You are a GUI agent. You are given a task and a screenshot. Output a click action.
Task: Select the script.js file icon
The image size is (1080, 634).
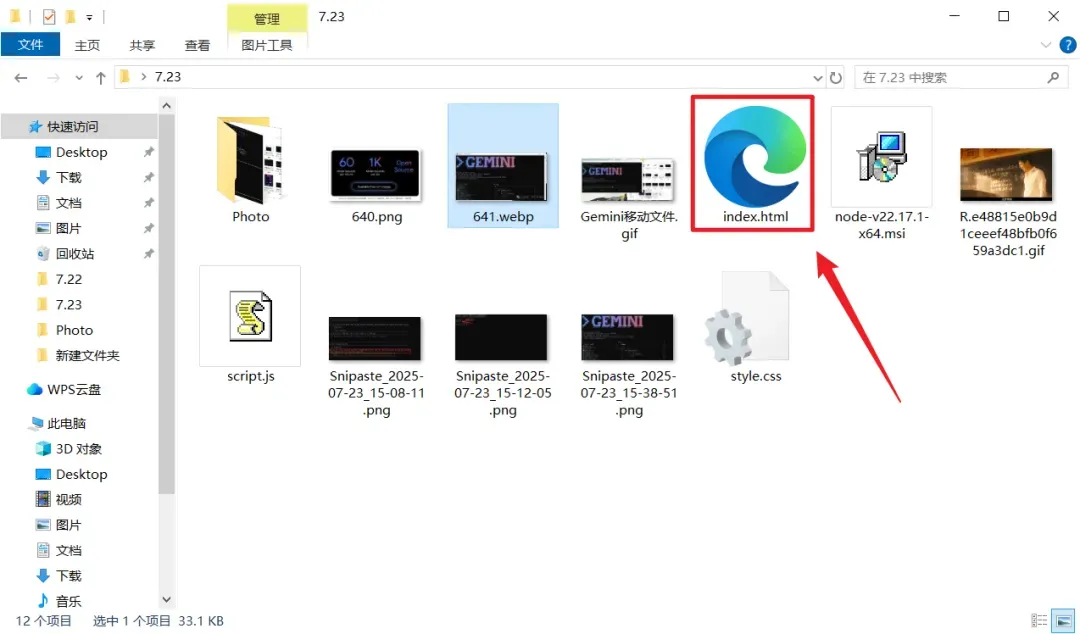tap(250, 316)
